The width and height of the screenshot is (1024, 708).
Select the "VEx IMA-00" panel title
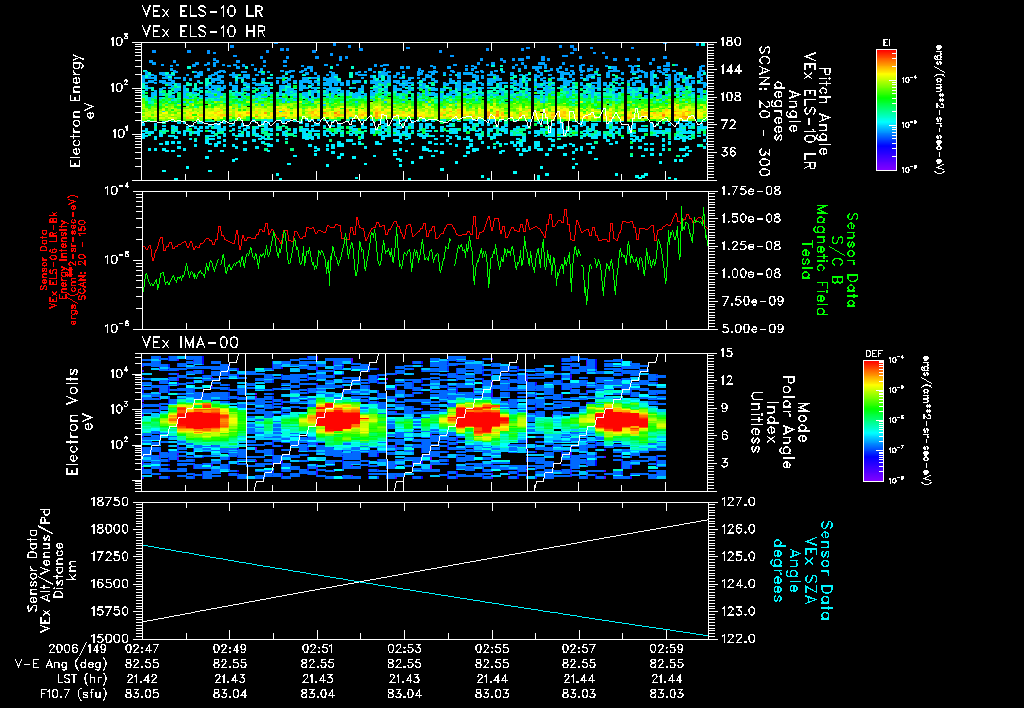tap(190, 342)
